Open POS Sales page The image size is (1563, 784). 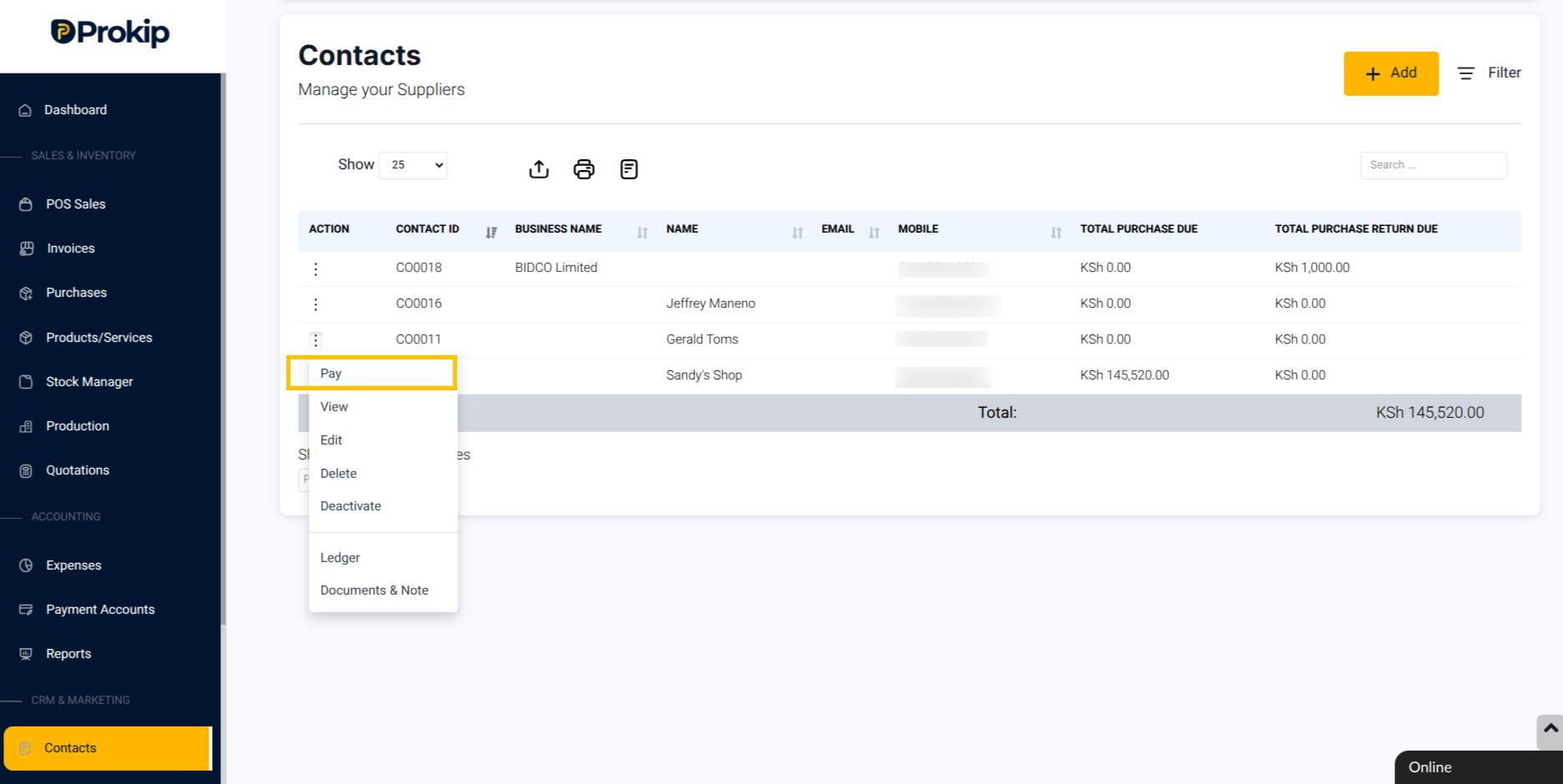pos(76,204)
